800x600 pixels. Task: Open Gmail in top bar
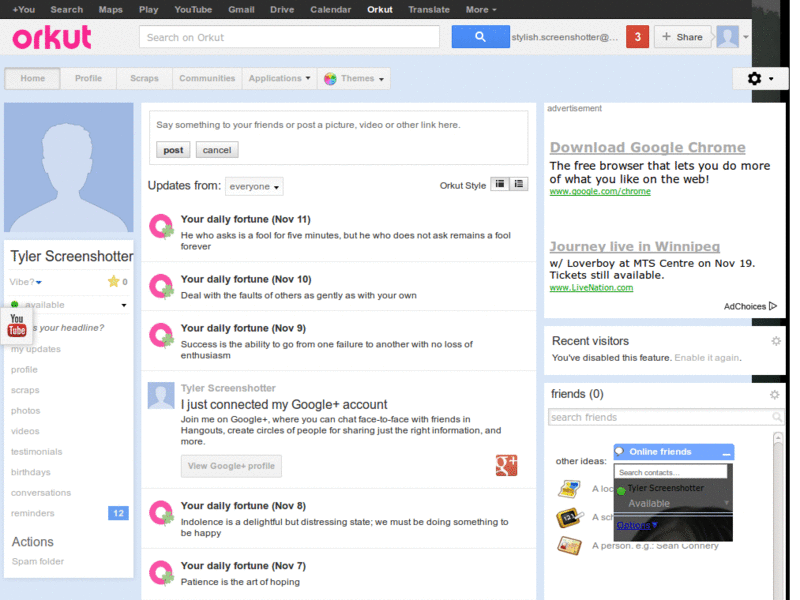(x=241, y=9)
